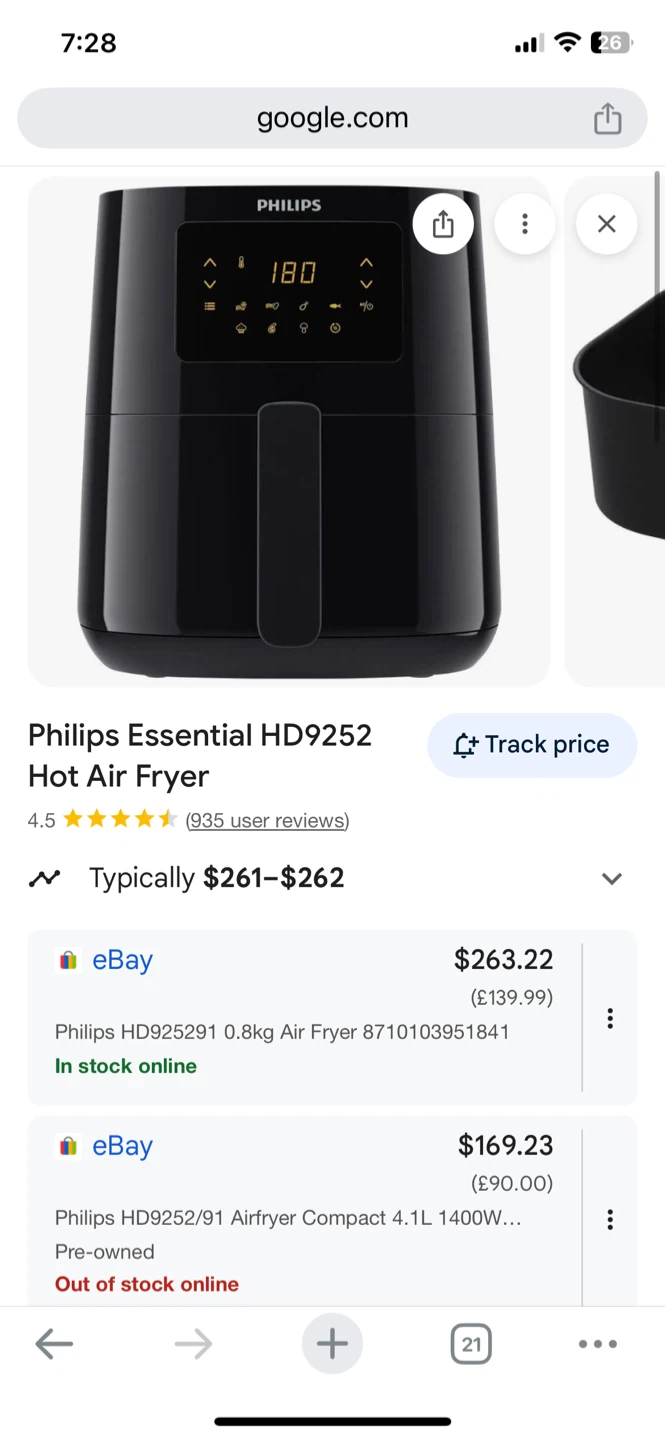This screenshot has height=1440, width=665.
Task: Tap the three-dot browser menu at bottom right
Action: tap(597, 1343)
